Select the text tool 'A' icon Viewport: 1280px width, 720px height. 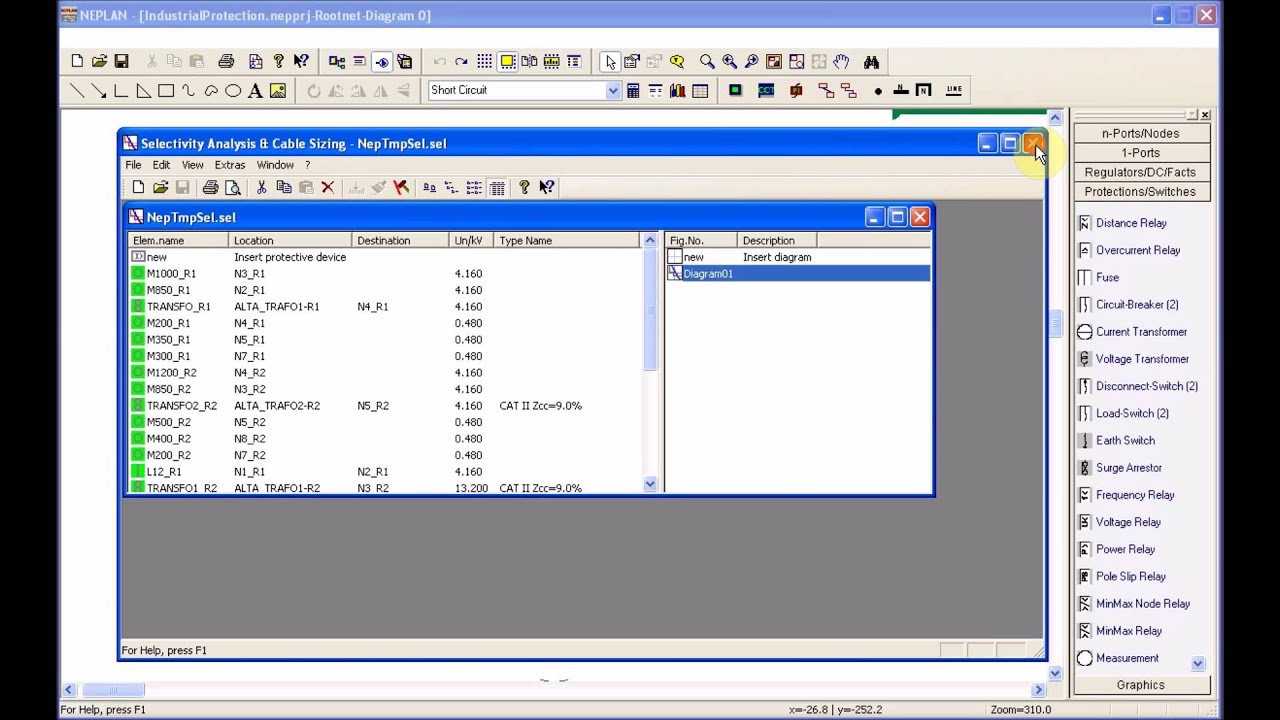click(x=255, y=91)
